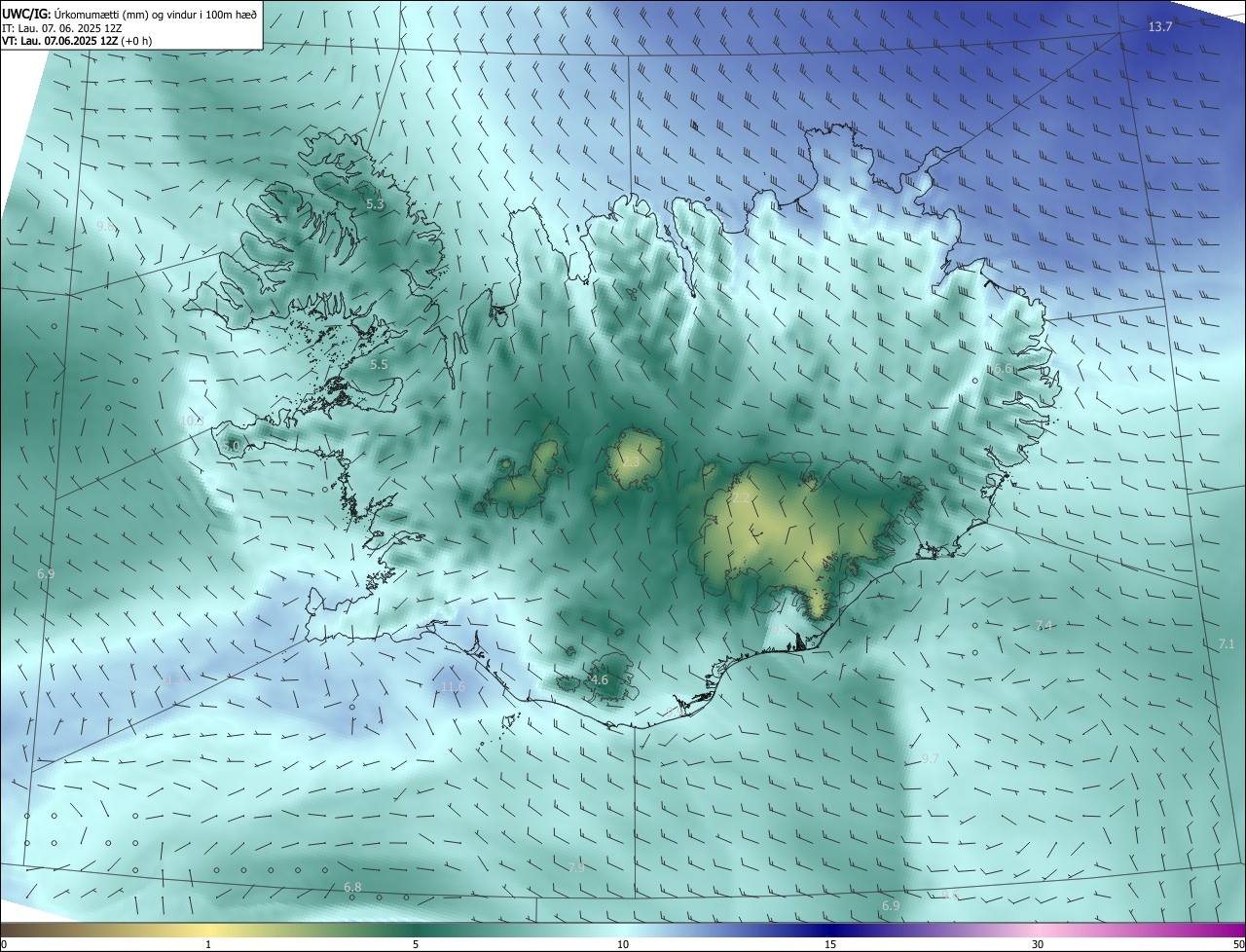Click the 9.7 value on the map
Viewport: 1246px width, 952px height.
931,758
